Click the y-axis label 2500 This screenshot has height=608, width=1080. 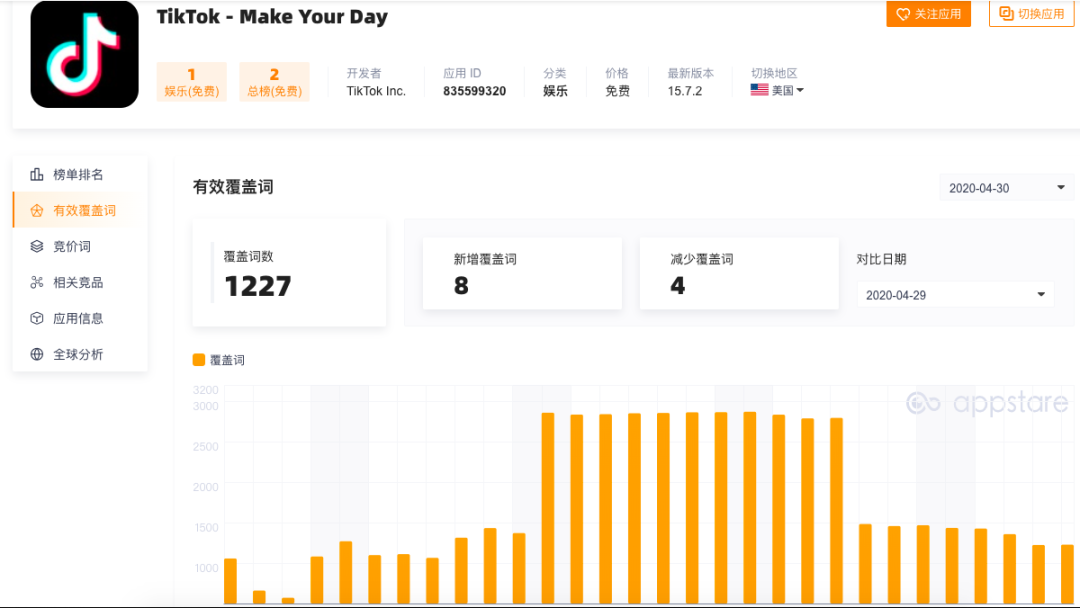pyautogui.click(x=206, y=446)
